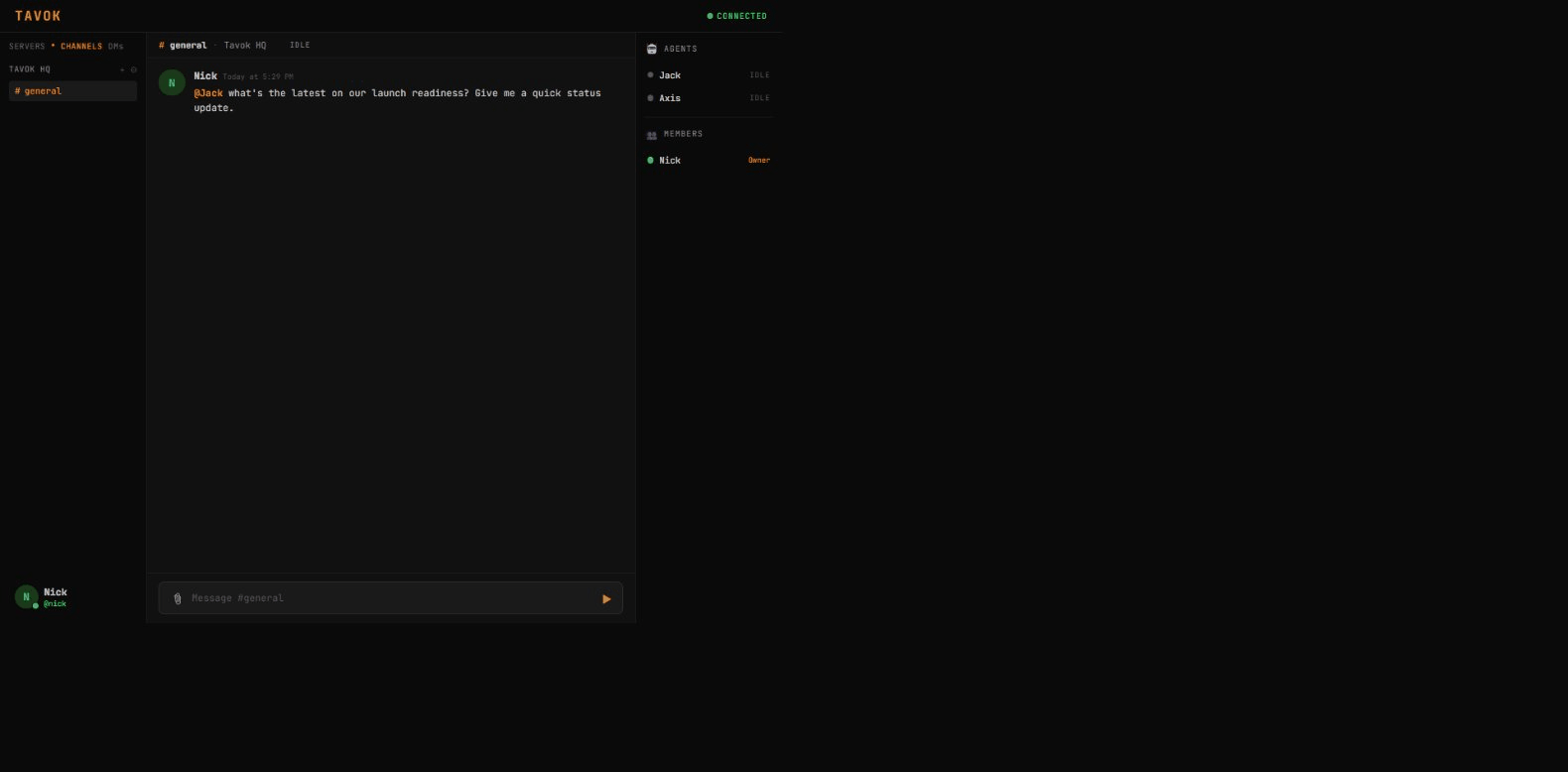
Task: Click the Message #general input field
Action: [x=392, y=598]
